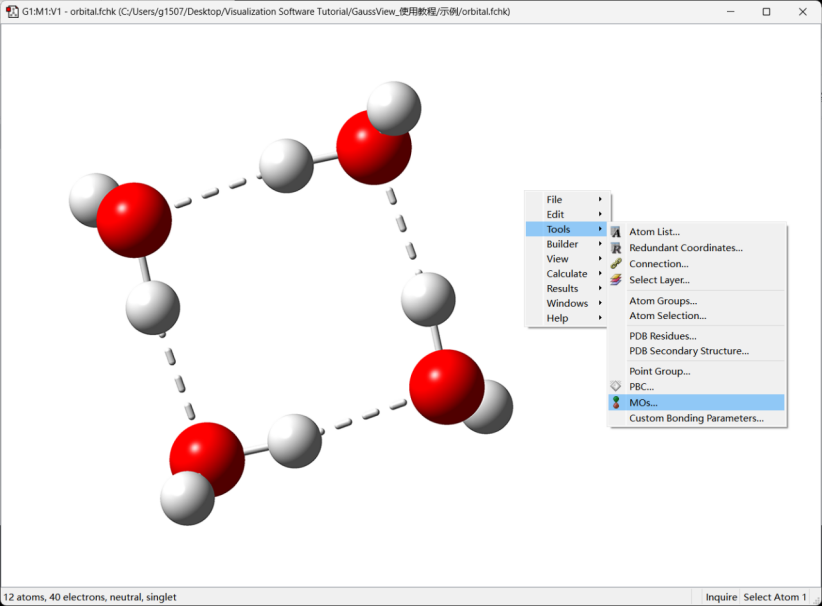Viewport: 822px width, 606px height.
Task: Click the Inquire status bar button
Action: point(721,597)
